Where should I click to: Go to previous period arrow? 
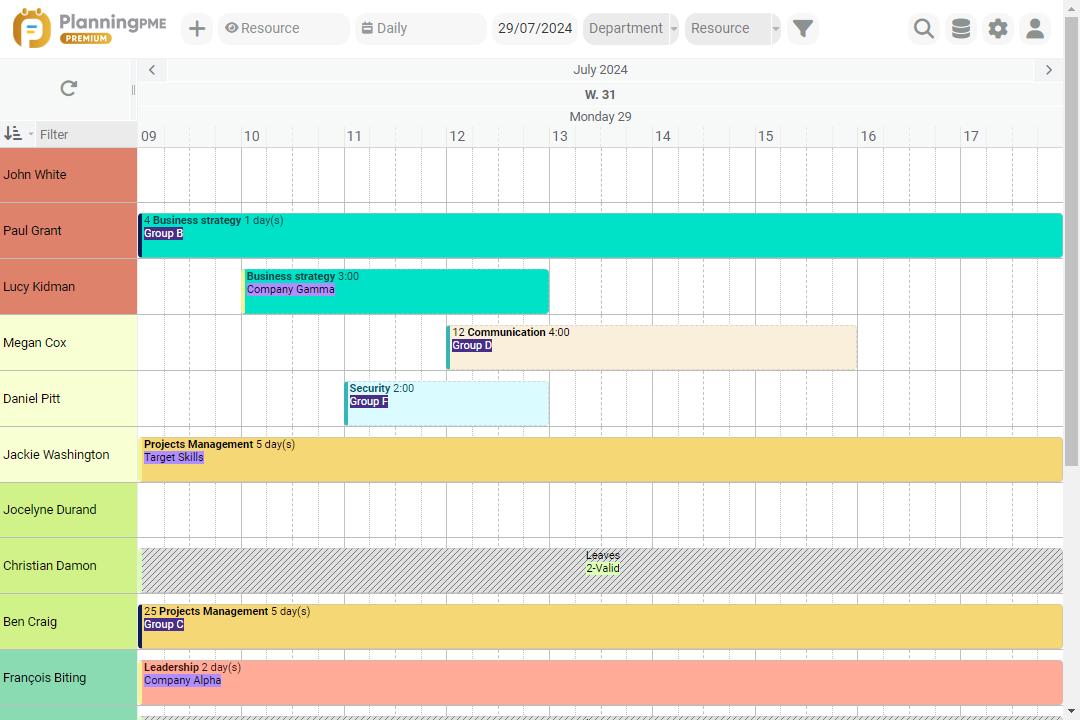point(152,70)
